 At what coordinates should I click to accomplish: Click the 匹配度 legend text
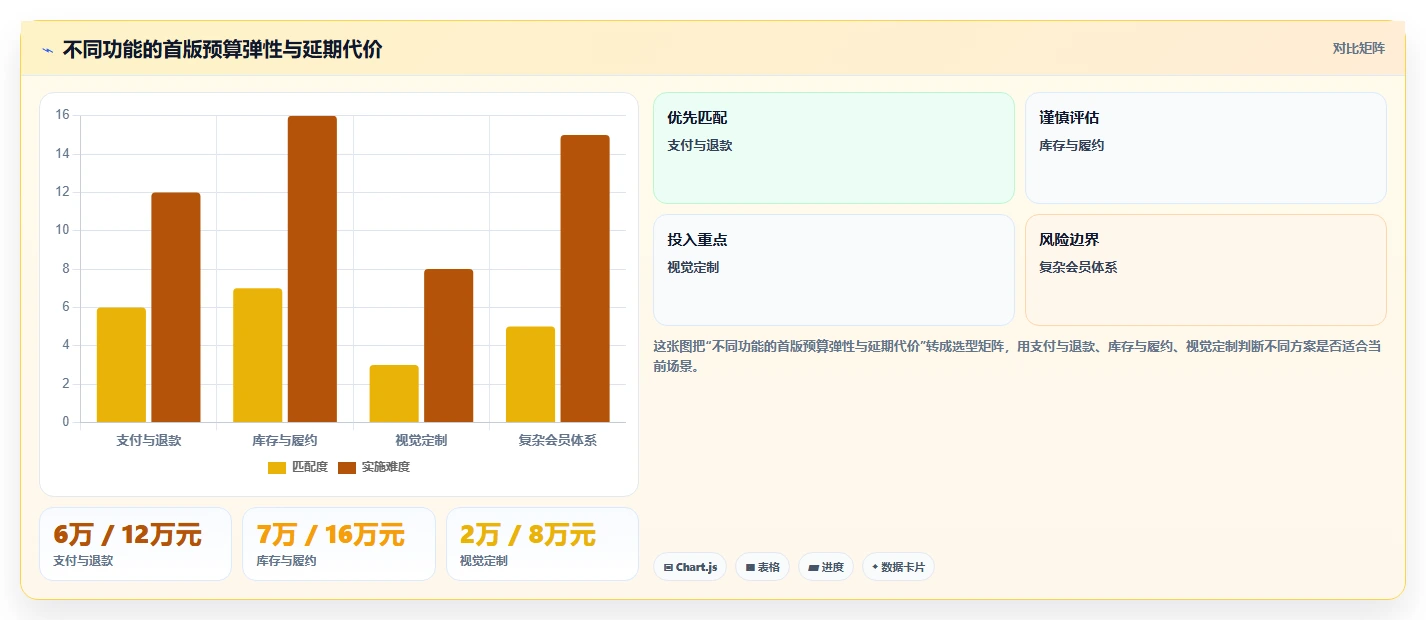click(310, 467)
